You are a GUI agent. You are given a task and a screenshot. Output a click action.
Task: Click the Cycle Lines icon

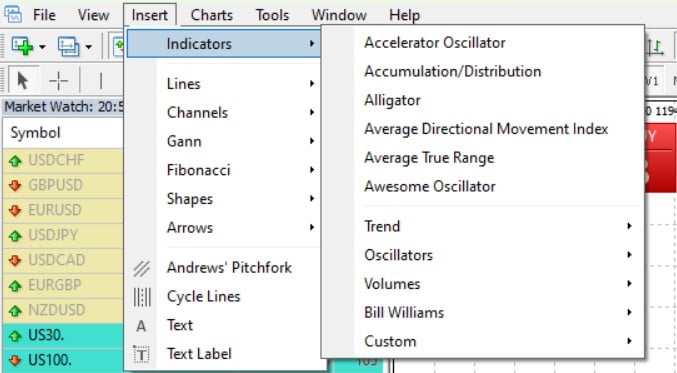pyautogui.click(x=142, y=297)
